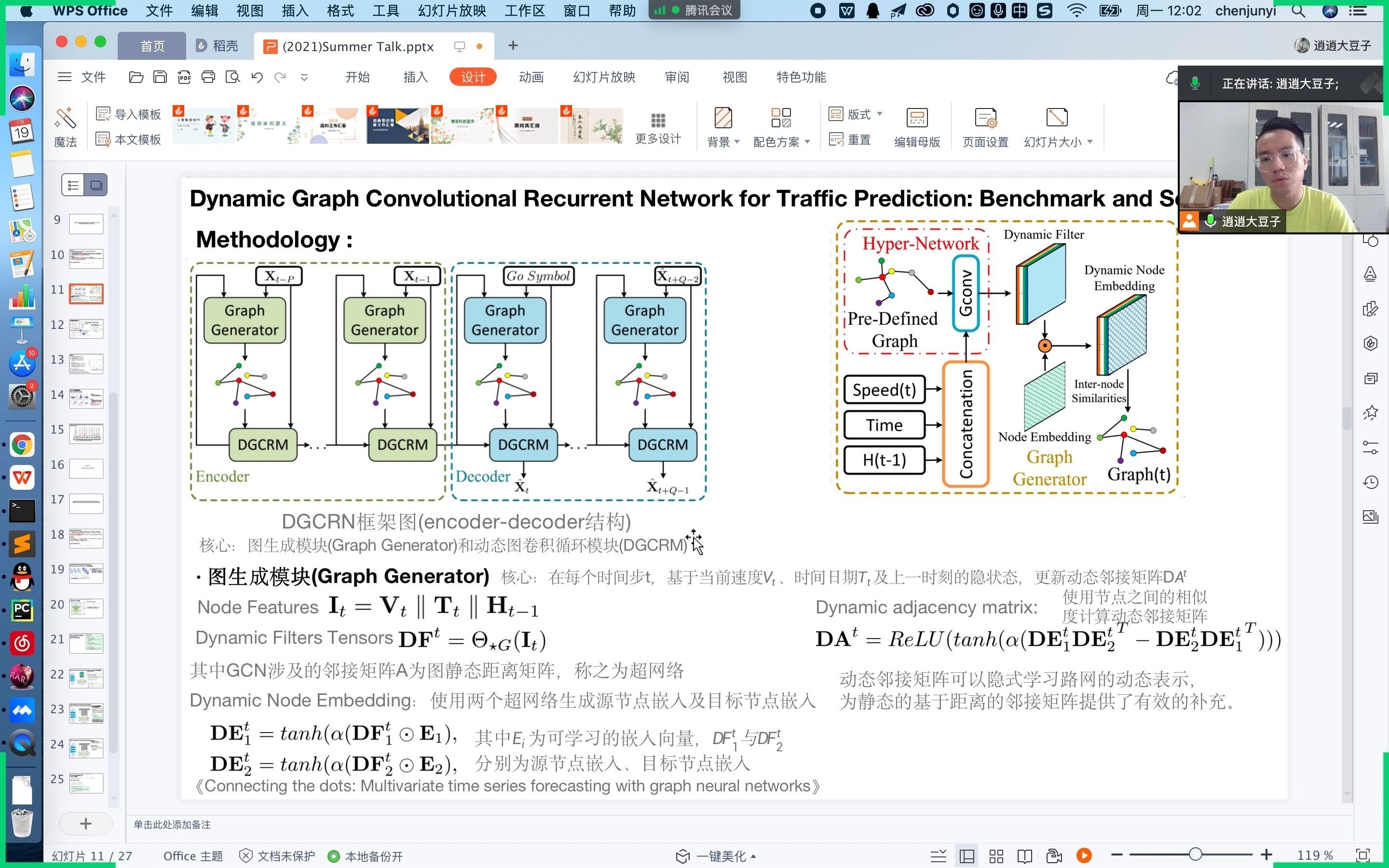Expand quick access toolbar customize arrow
Image resolution: width=1389 pixels, height=868 pixels.
pyautogui.click(x=304, y=78)
